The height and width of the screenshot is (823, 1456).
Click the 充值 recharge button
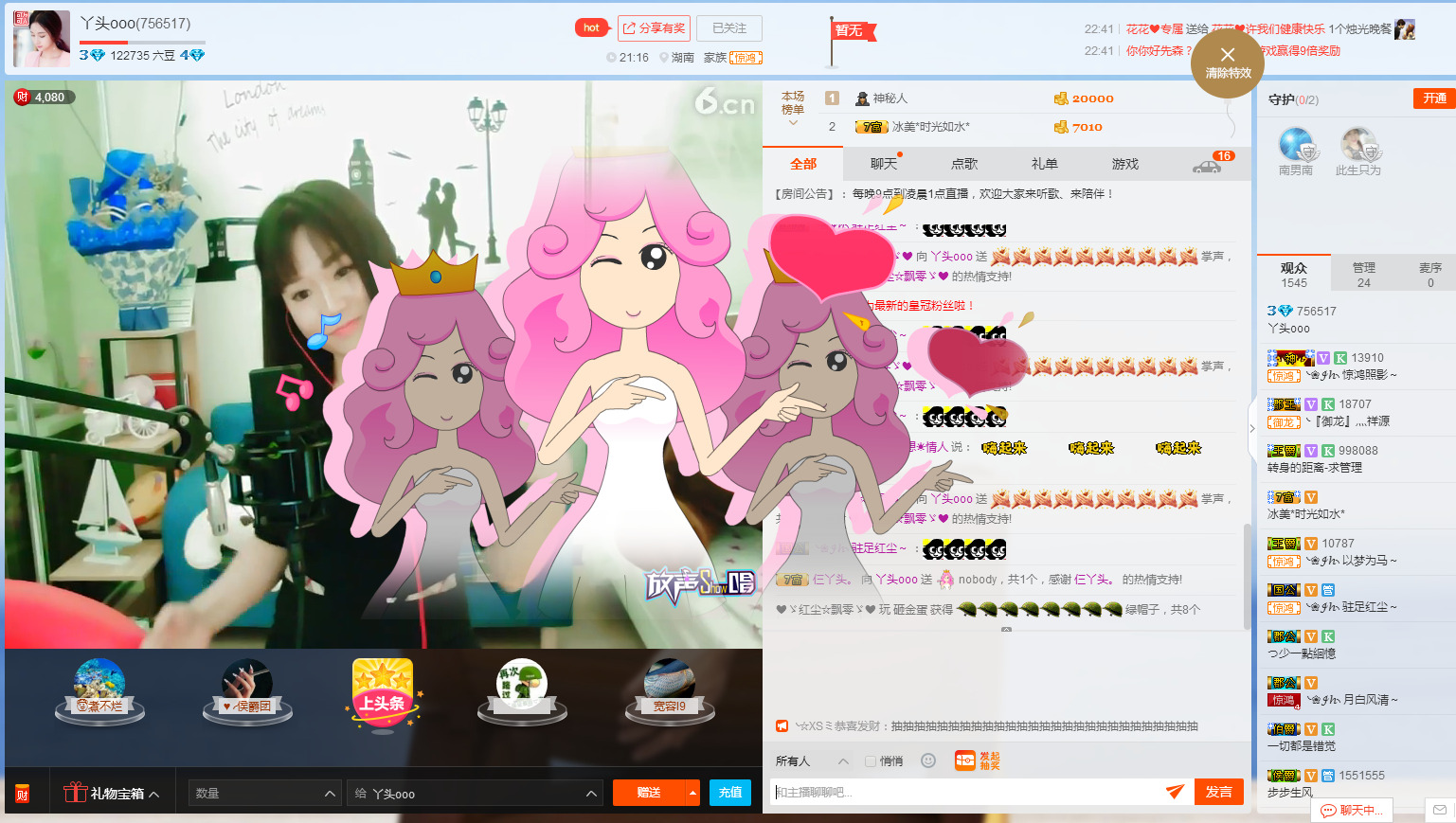click(730, 793)
